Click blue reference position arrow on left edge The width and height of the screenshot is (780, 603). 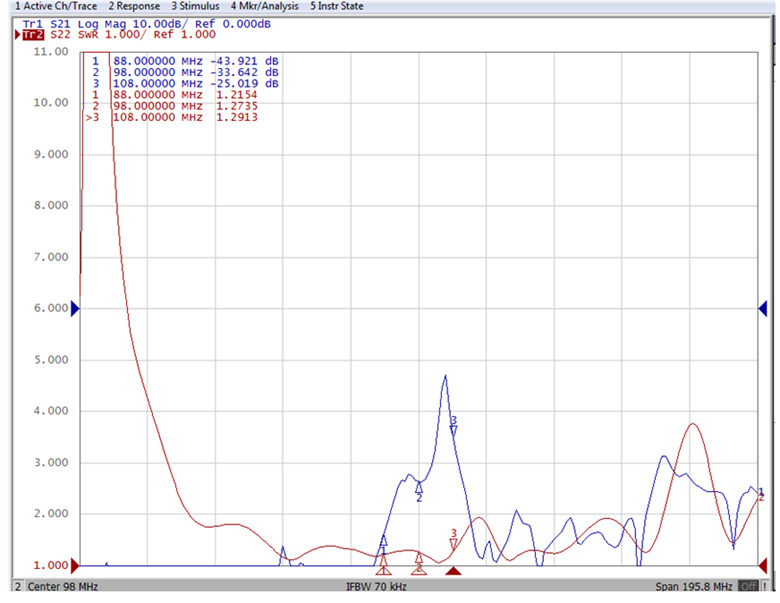[x=74, y=309]
